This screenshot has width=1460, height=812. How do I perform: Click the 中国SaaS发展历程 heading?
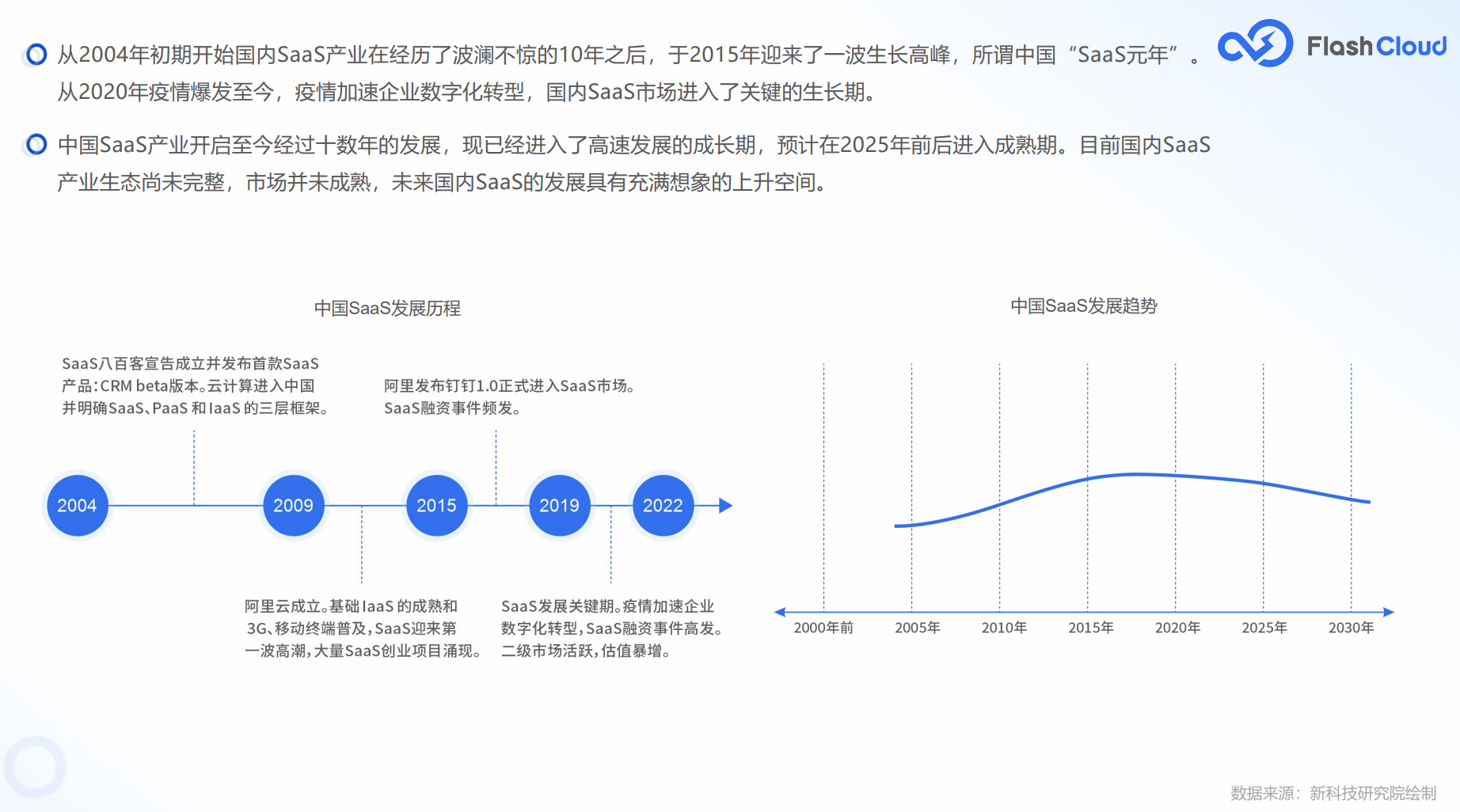coord(387,309)
